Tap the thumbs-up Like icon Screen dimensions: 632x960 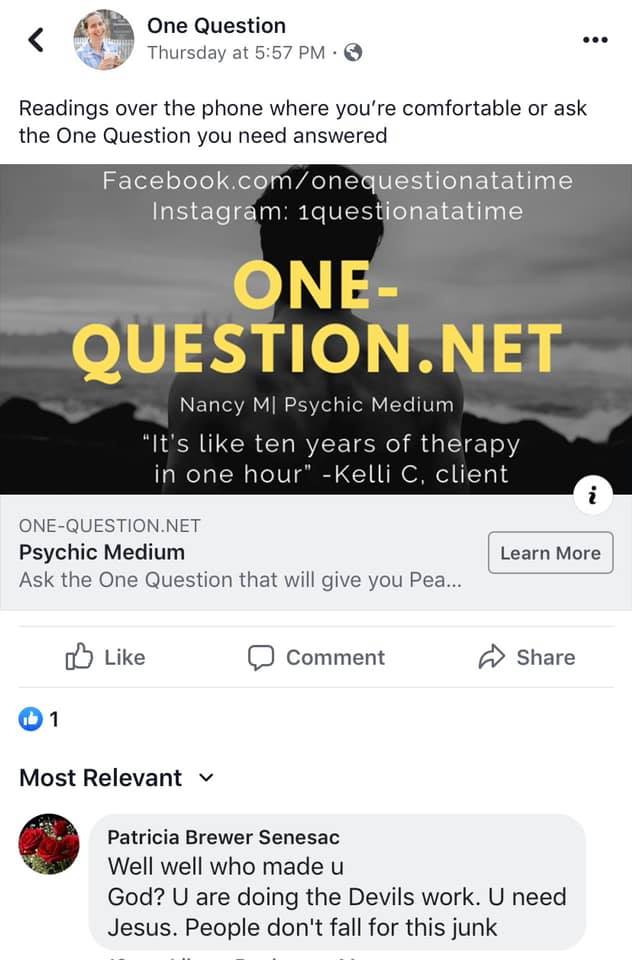point(79,657)
